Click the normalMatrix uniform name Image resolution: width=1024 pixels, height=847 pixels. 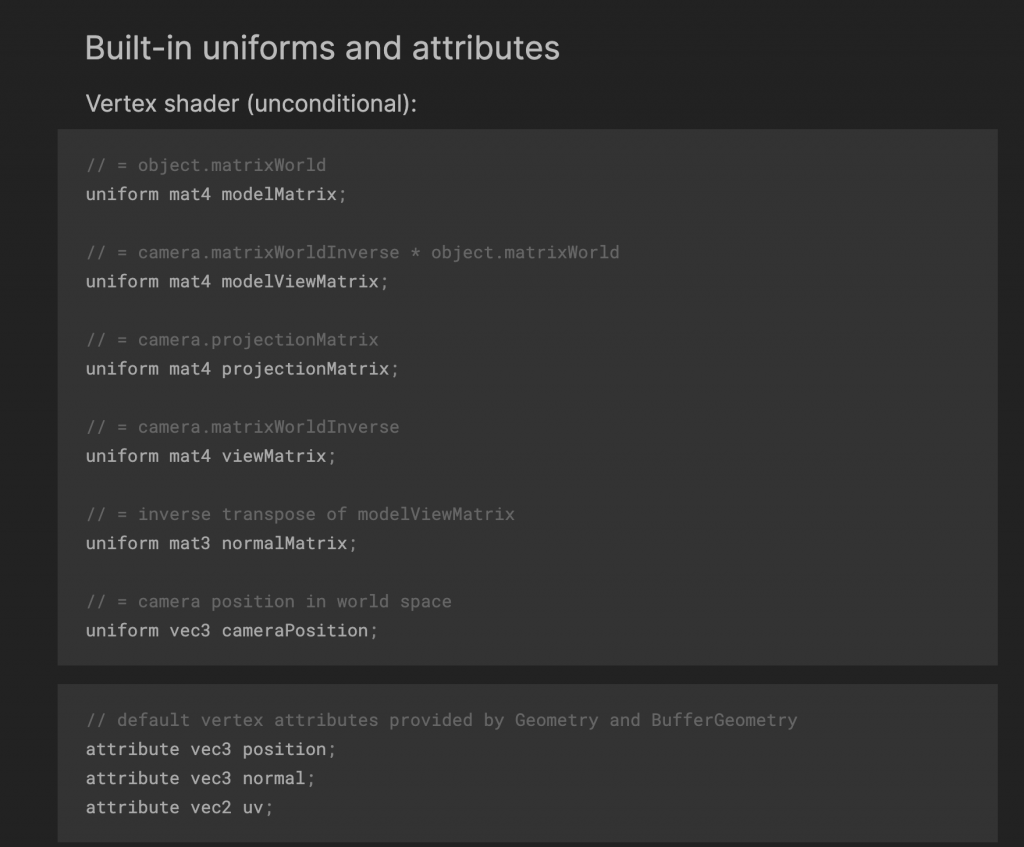click(x=284, y=544)
